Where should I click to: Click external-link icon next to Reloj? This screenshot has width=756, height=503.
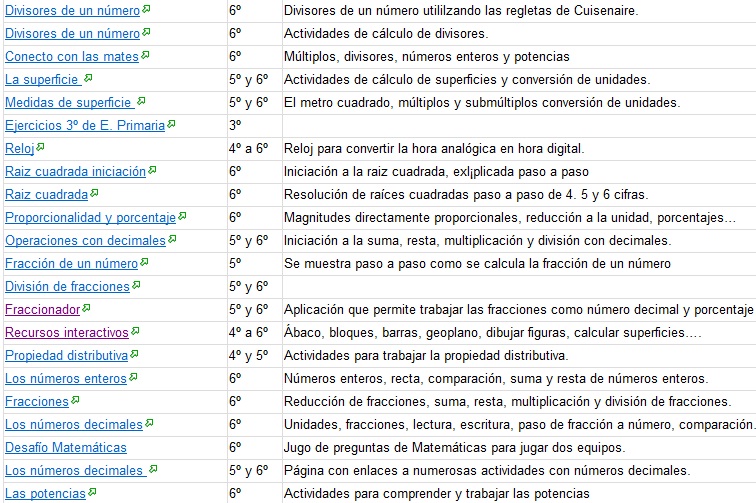[40, 147]
